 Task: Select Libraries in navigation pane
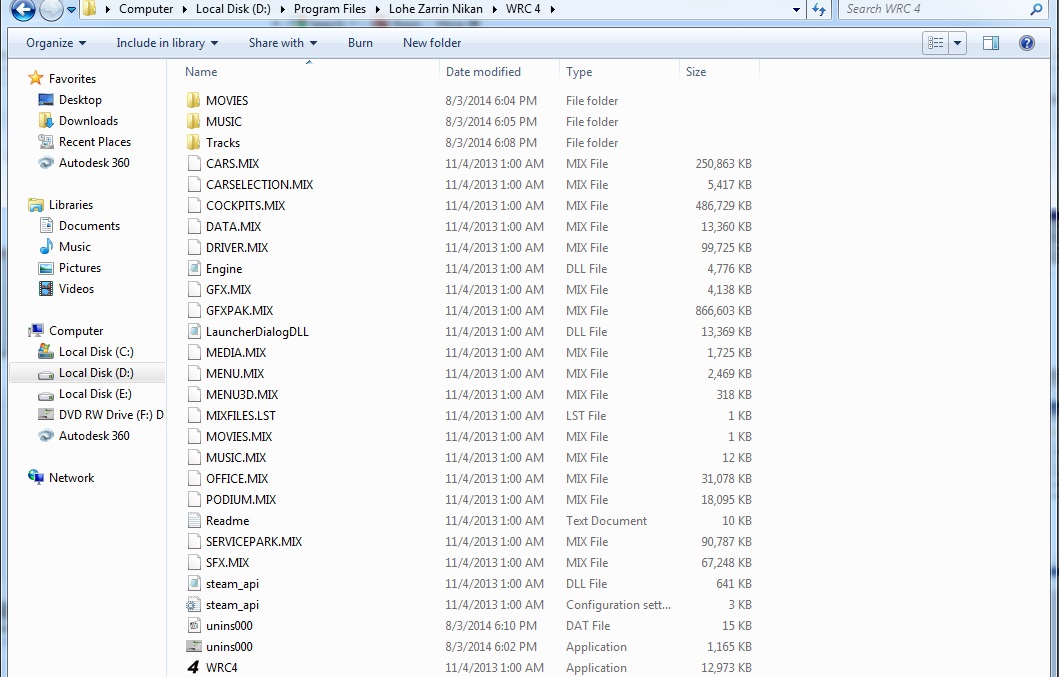(70, 204)
